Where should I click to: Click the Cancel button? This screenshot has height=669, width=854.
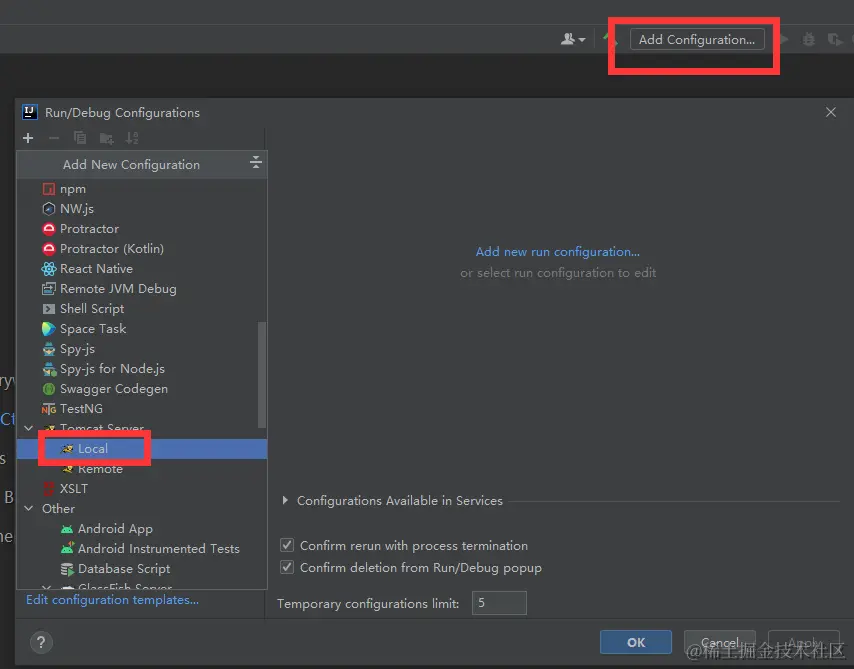[x=719, y=642]
